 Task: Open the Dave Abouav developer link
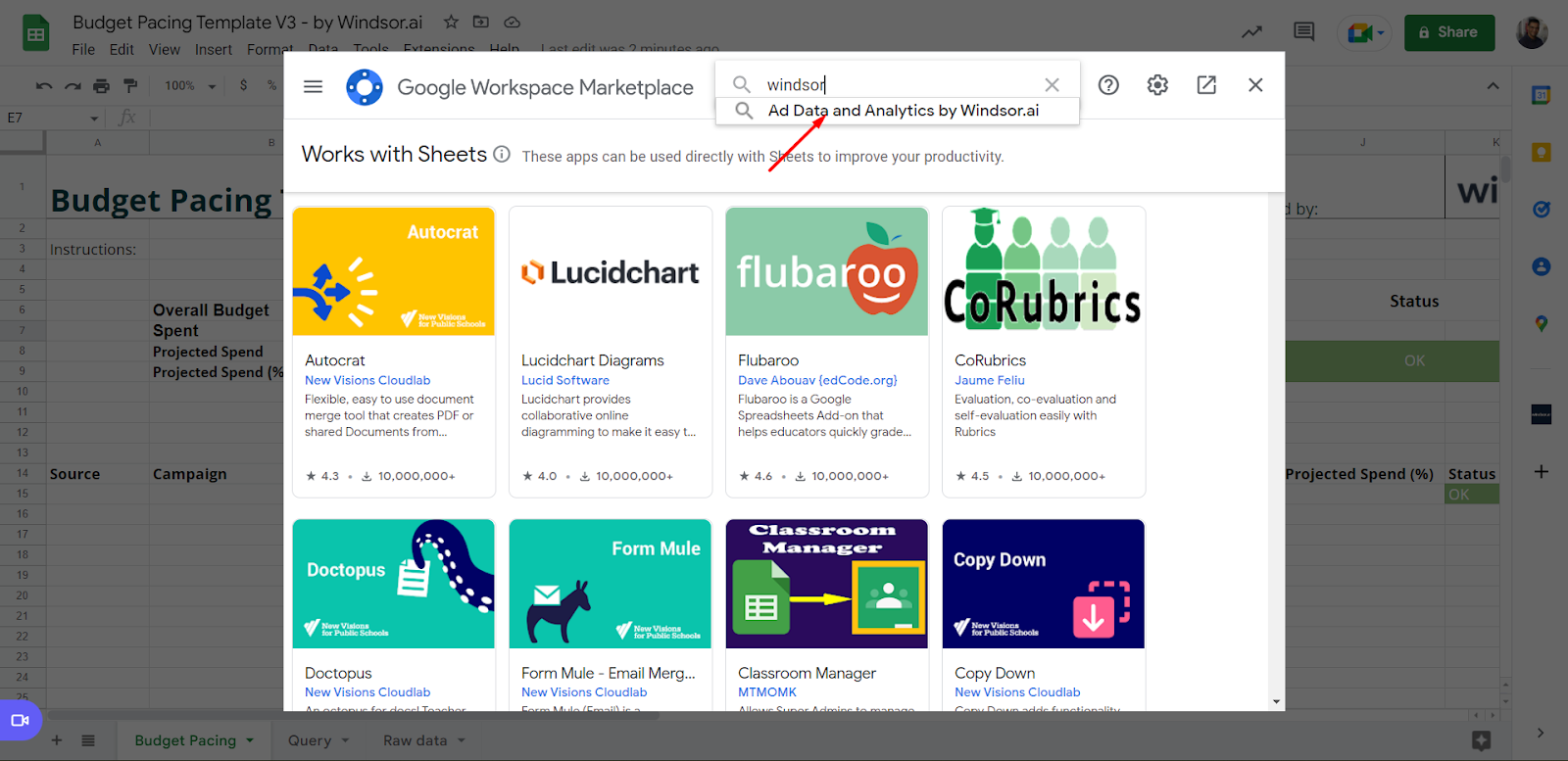pos(817,380)
